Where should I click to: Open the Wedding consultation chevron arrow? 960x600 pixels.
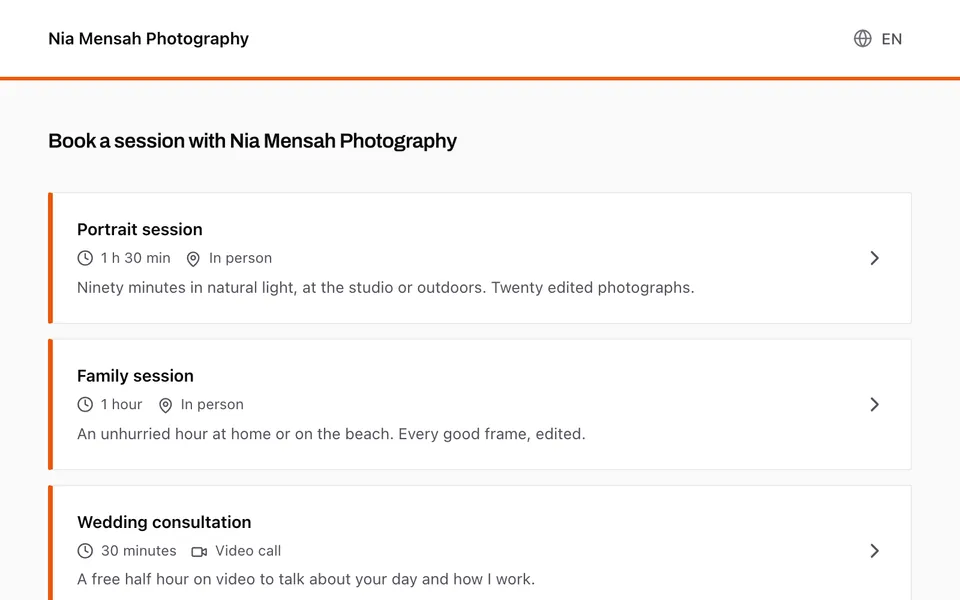(x=874, y=551)
